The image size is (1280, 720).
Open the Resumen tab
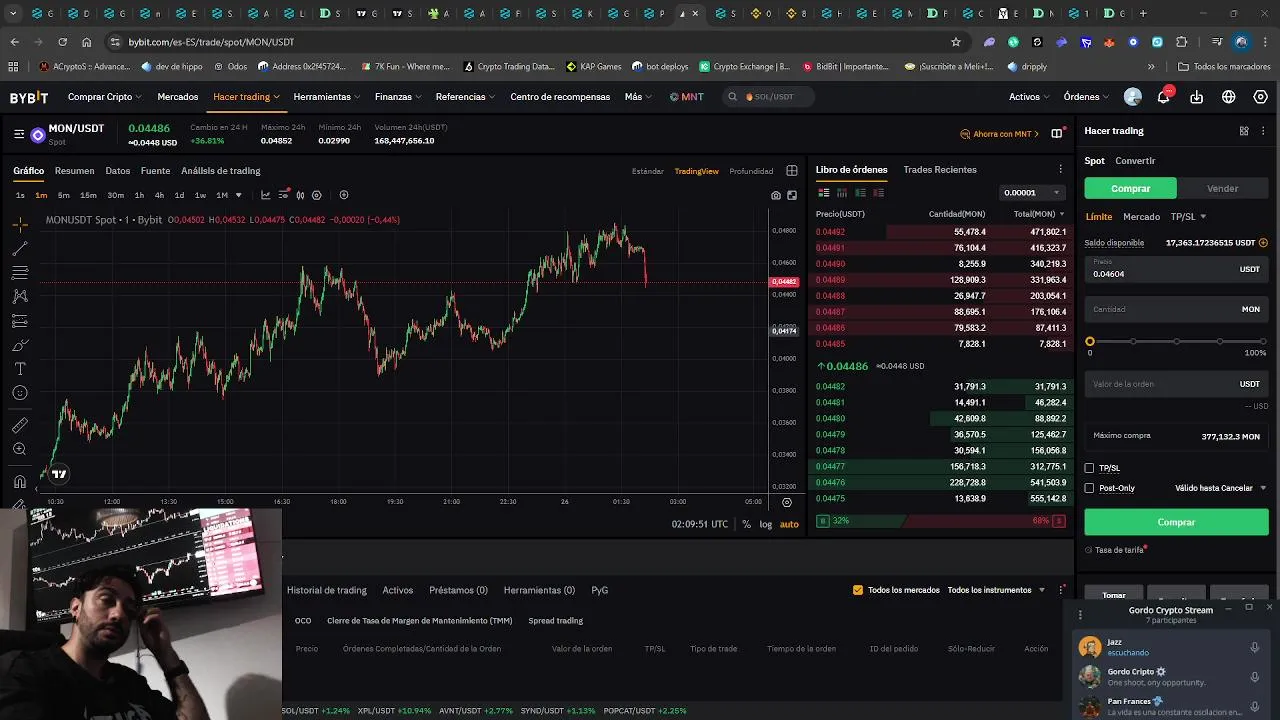(x=74, y=171)
